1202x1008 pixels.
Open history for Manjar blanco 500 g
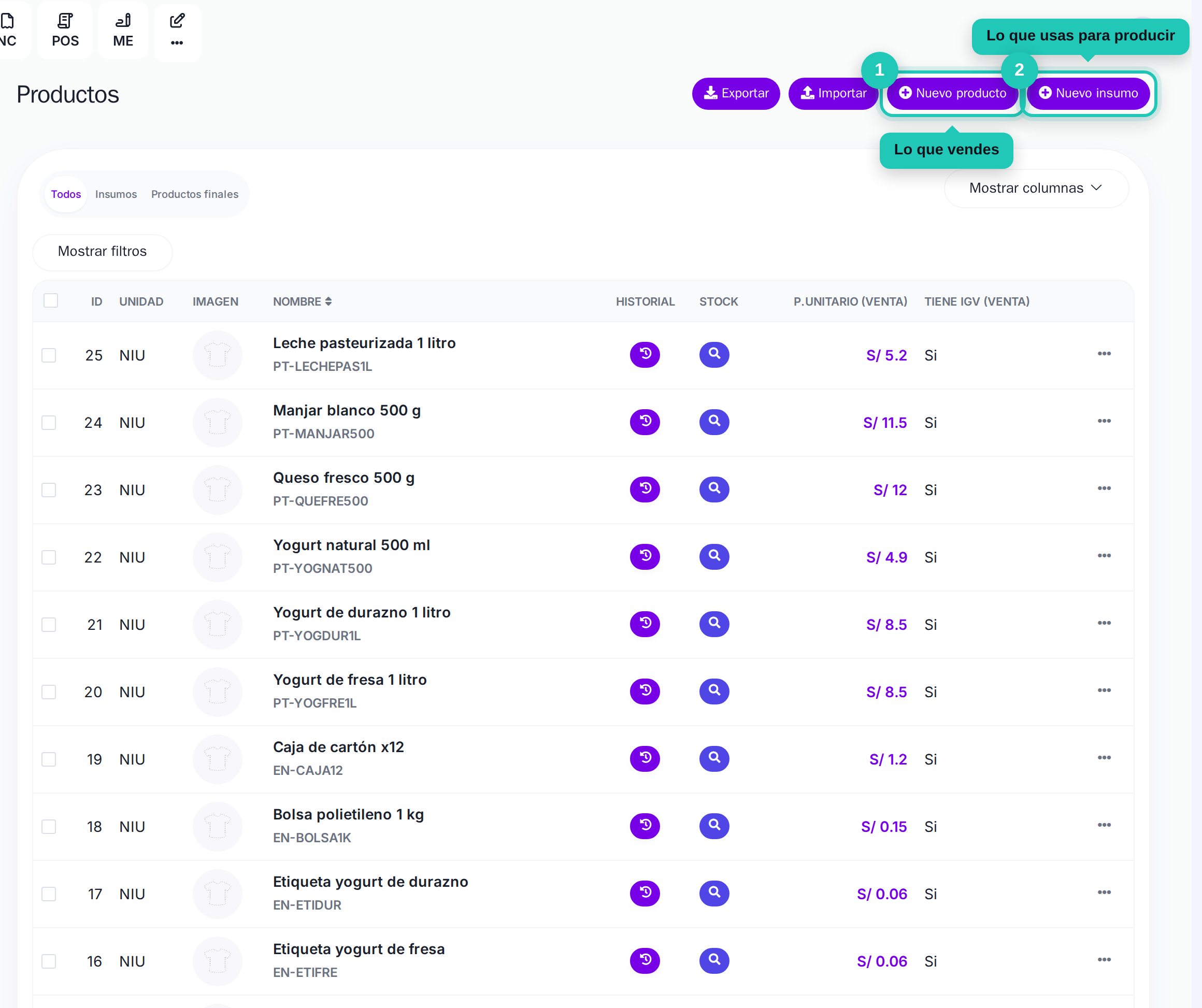(645, 422)
